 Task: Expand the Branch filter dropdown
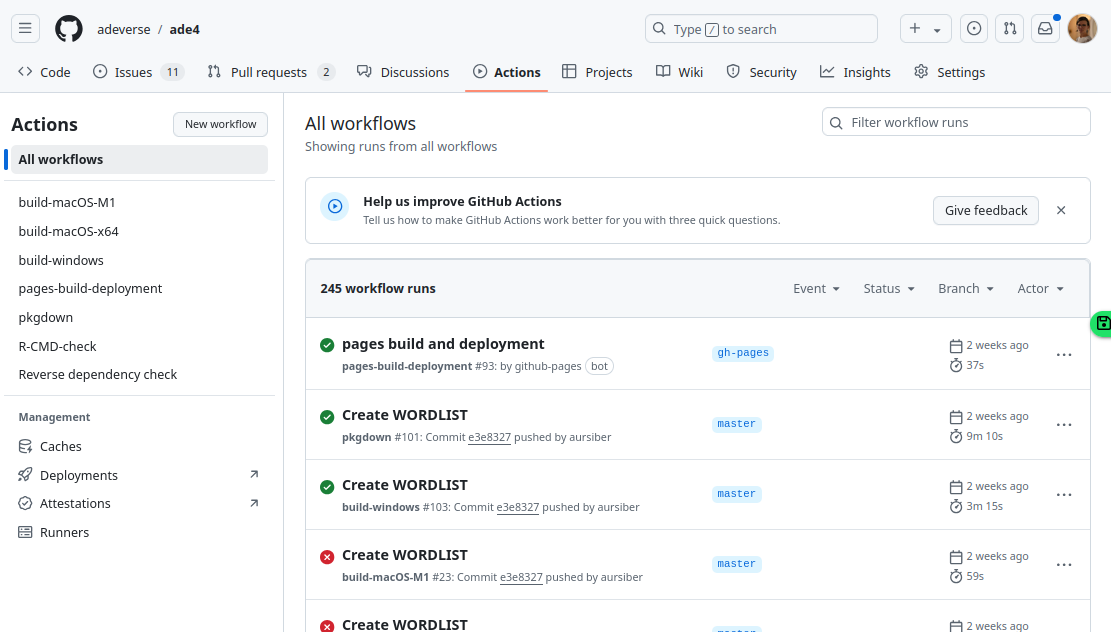coord(966,288)
